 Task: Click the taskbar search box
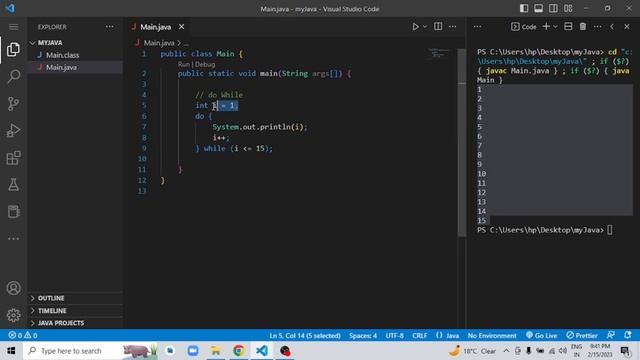coord(90,351)
